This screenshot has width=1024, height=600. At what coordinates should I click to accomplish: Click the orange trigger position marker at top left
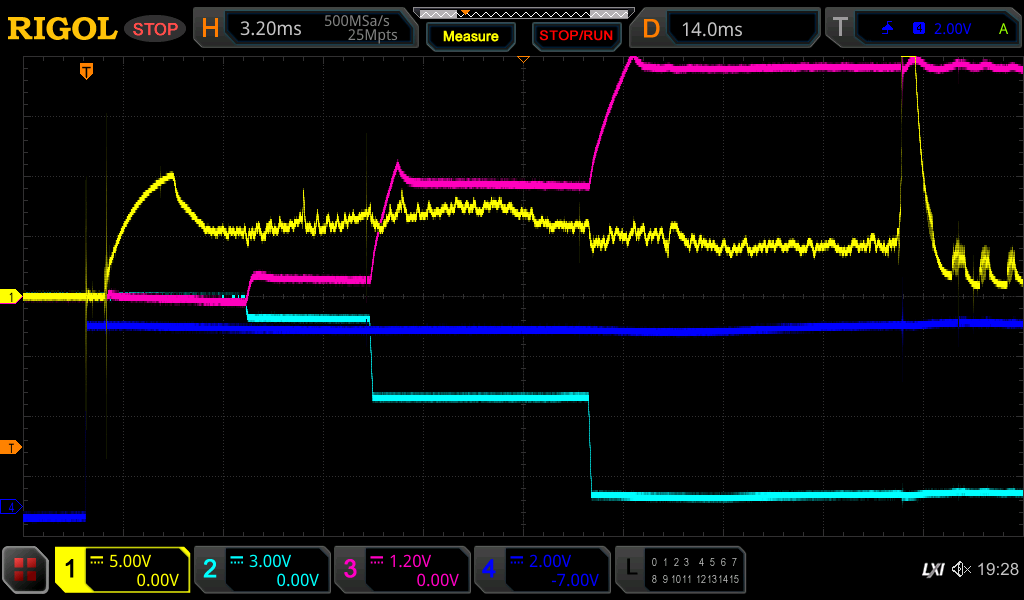pyautogui.click(x=87, y=71)
